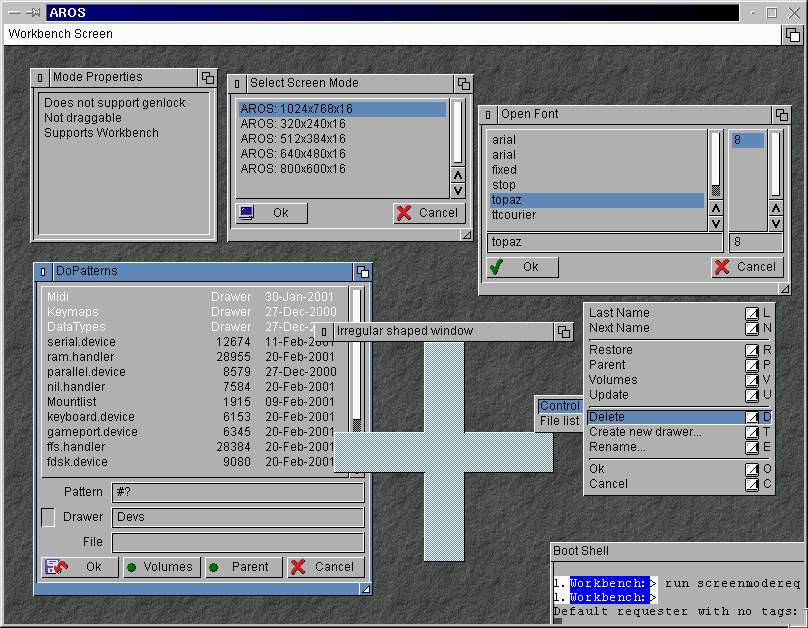Click the screen mode list scrollbar track
This screenshot has height=628, width=808.
coord(458,132)
